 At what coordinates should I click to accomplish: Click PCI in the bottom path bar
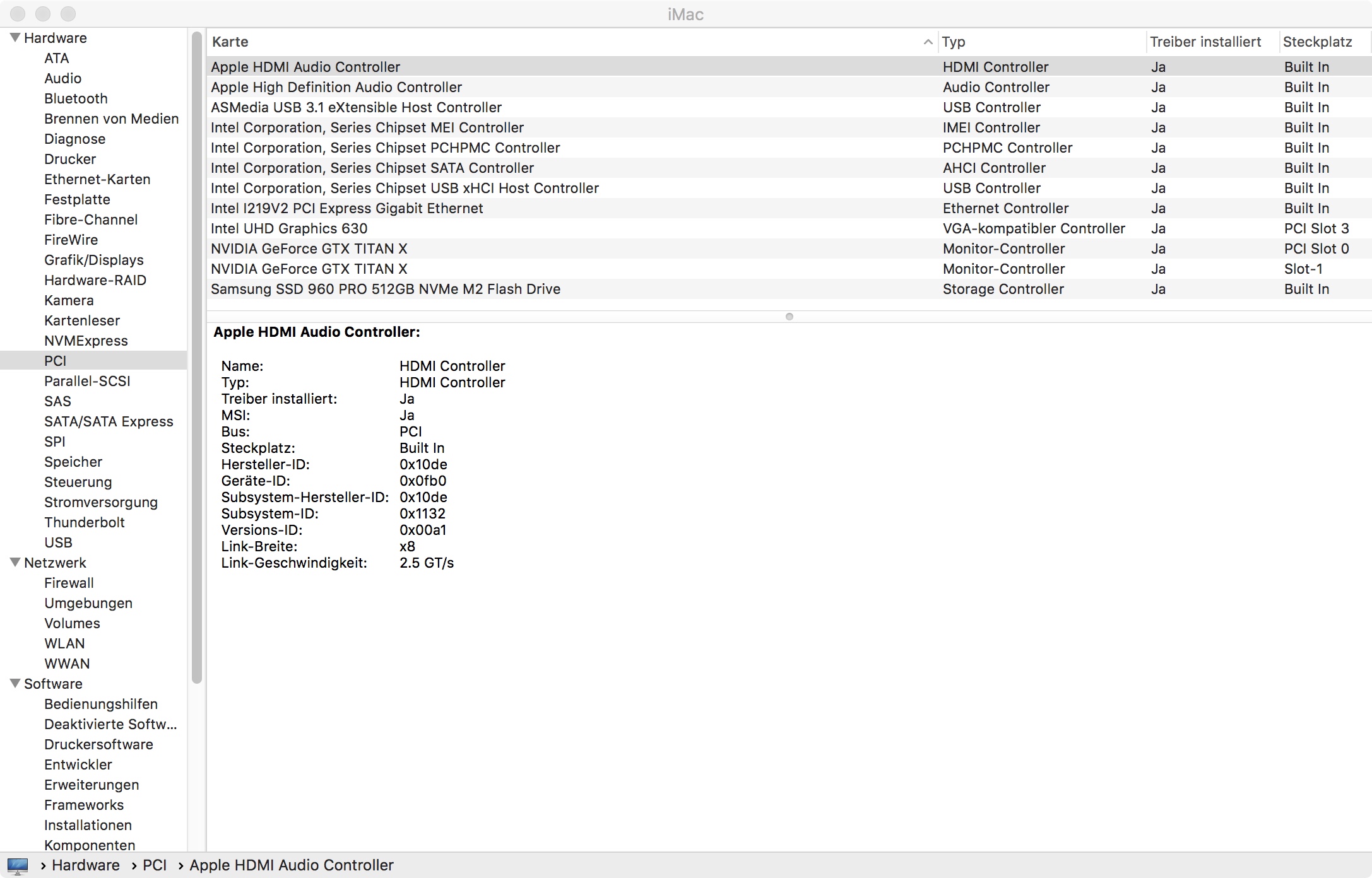(155, 865)
